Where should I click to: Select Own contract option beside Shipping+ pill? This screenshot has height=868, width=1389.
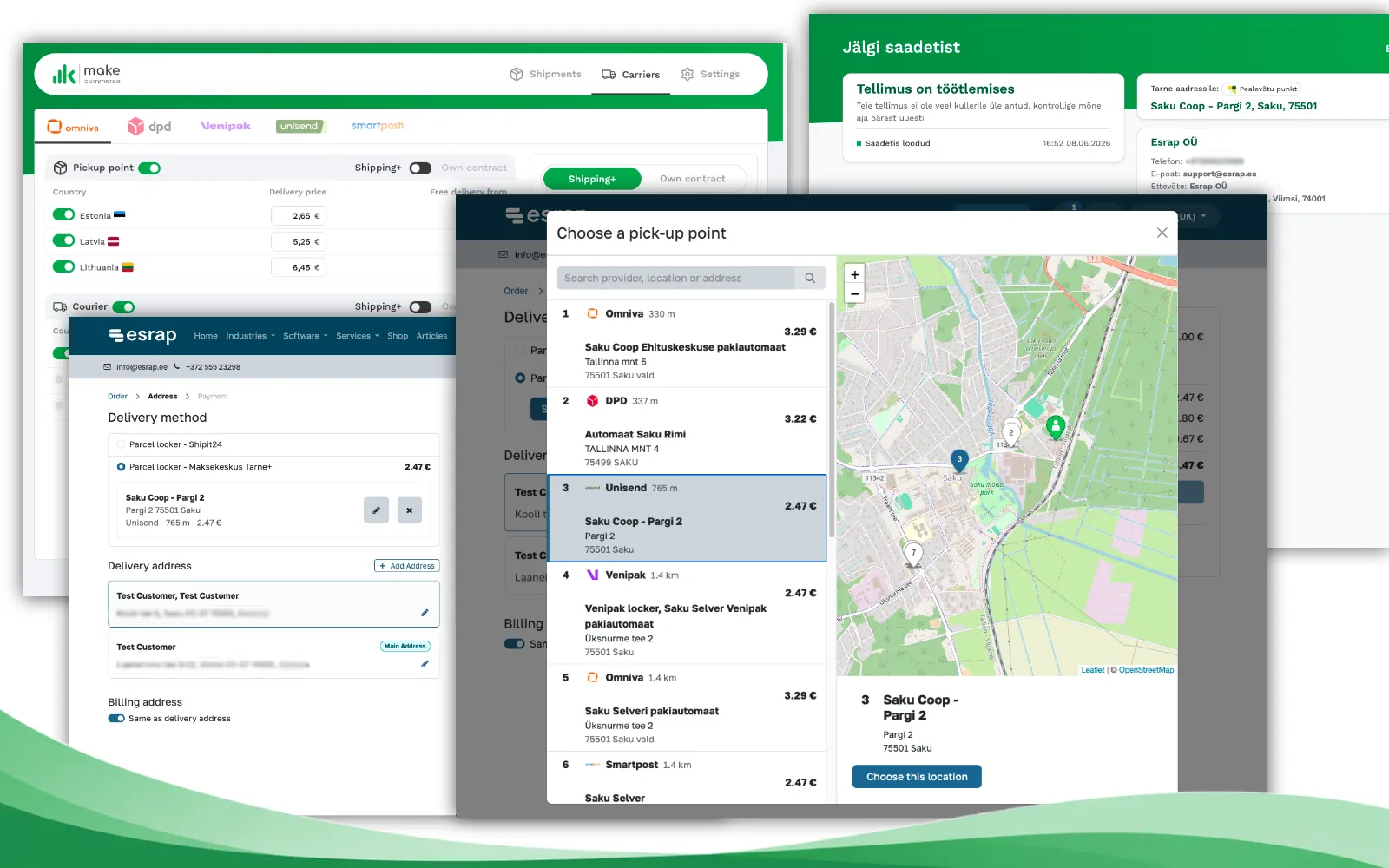coord(692,179)
